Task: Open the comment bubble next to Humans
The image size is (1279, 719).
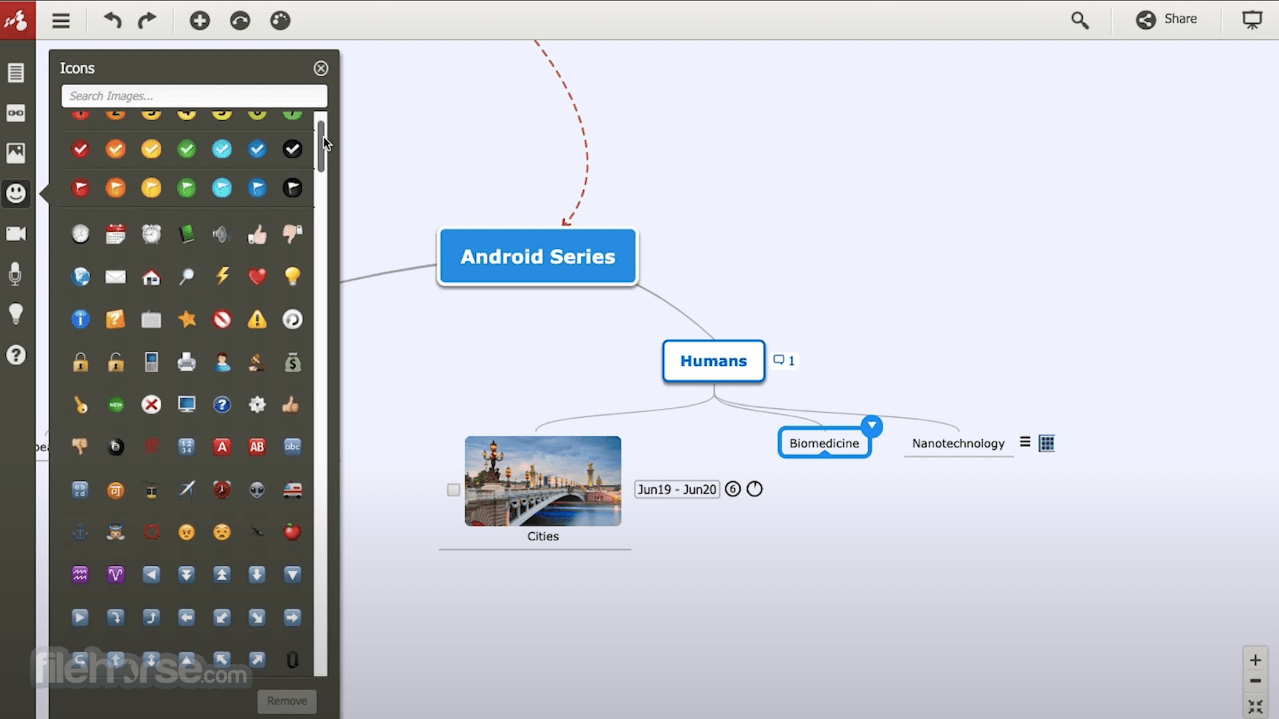Action: click(x=784, y=361)
